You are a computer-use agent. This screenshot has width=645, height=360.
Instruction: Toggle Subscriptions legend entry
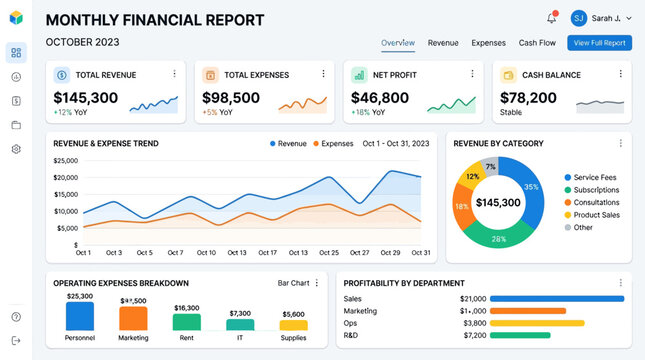tap(592, 190)
